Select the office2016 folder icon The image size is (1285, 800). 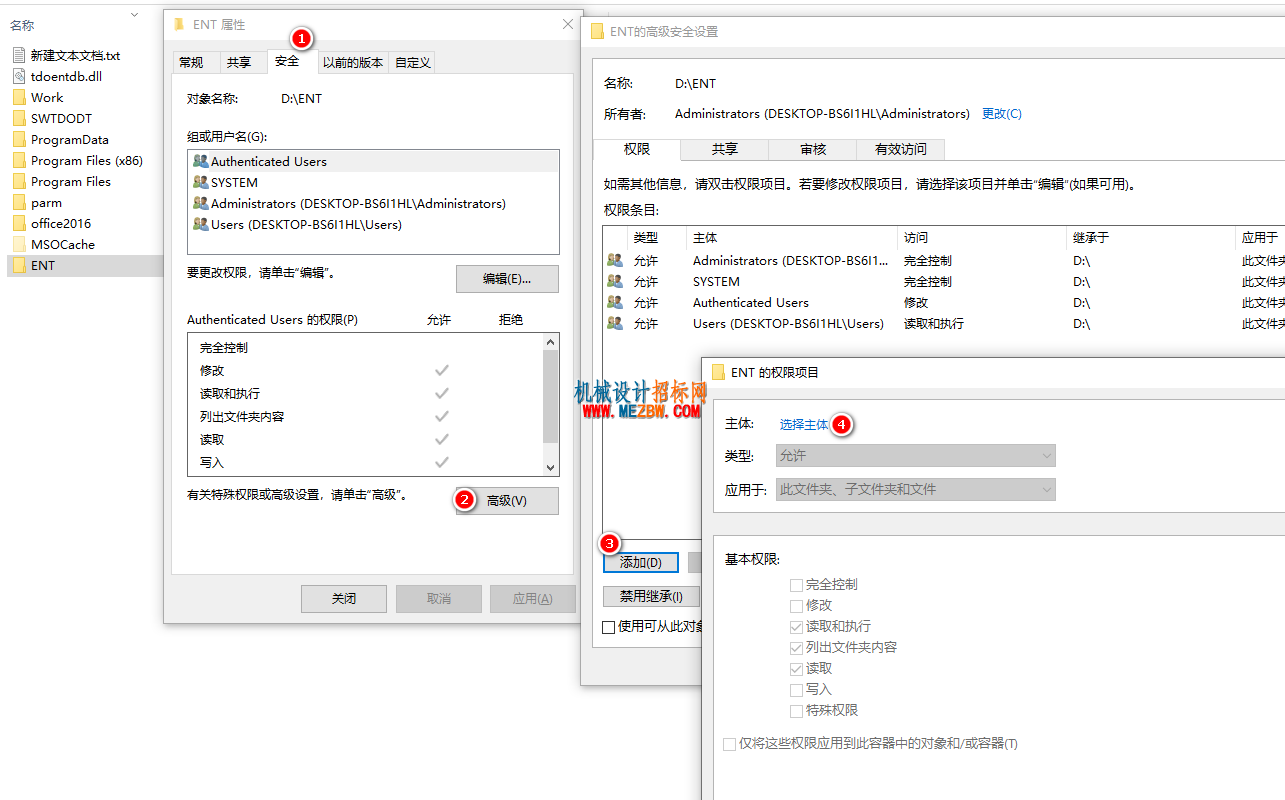[19, 223]
